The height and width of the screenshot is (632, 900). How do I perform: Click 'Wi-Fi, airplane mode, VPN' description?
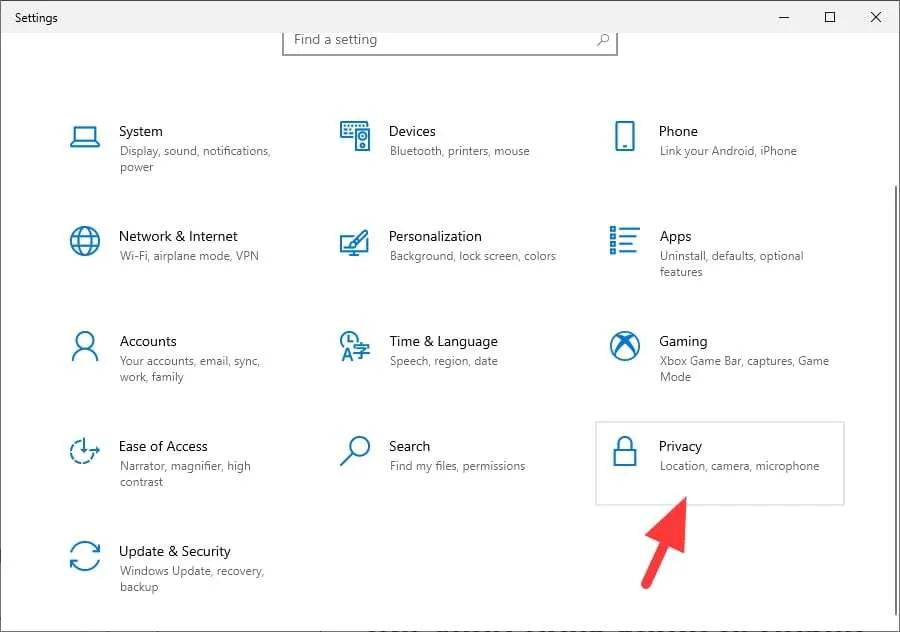[189, 256]
